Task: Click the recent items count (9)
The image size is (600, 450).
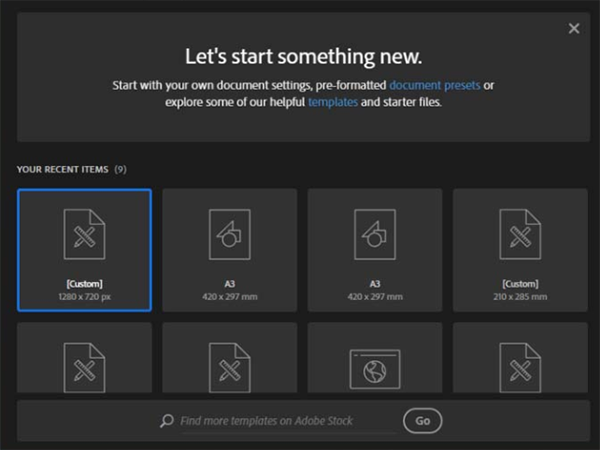Action: point(121,169)
